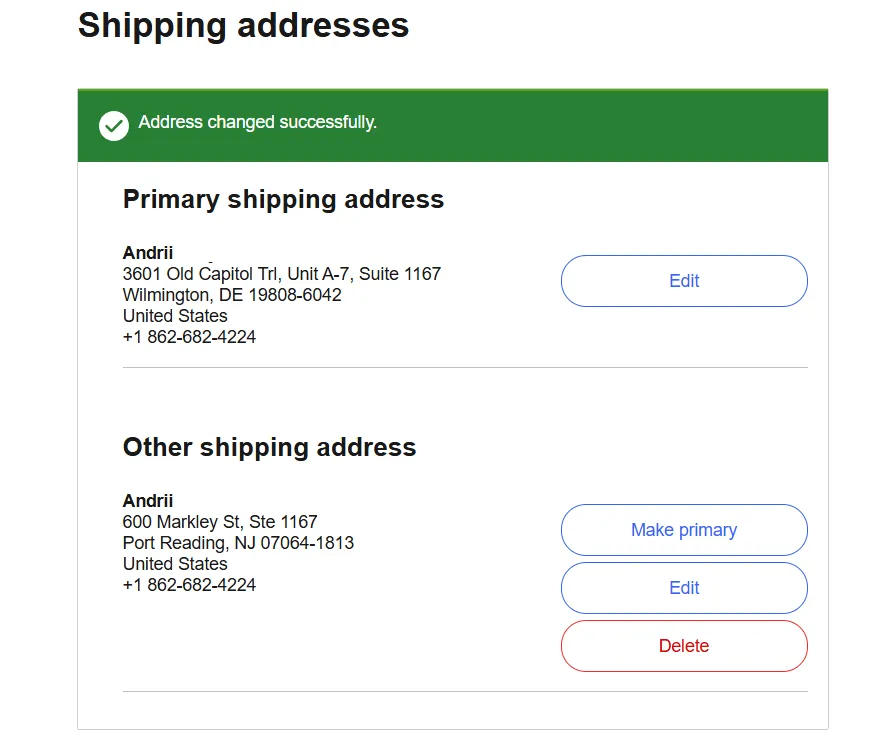
Task: Select the name Andrii in other address
Action: click(x=148, y=501)
